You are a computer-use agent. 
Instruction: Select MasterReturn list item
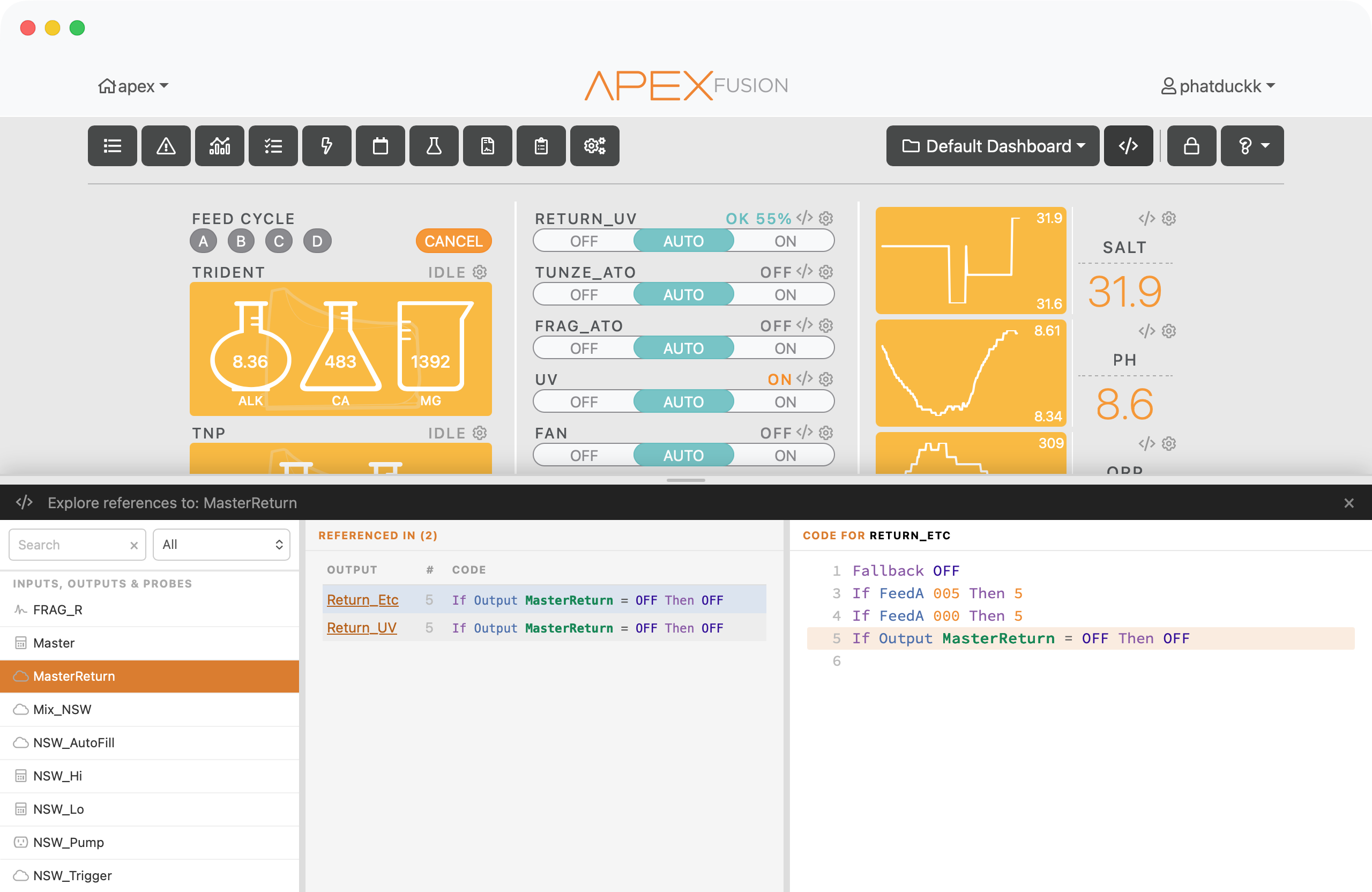point(150,677)
